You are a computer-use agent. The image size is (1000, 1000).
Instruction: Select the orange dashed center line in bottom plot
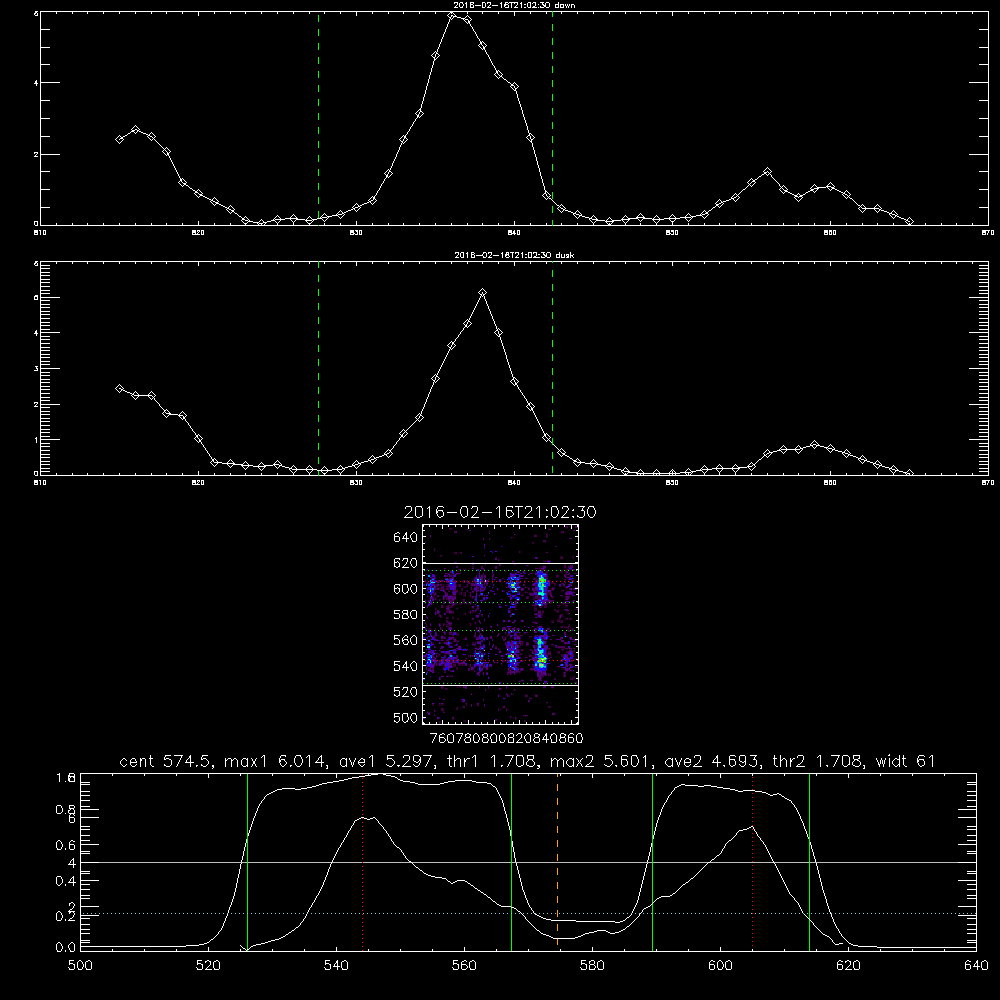pyautogui.click(x=557, y=861)
